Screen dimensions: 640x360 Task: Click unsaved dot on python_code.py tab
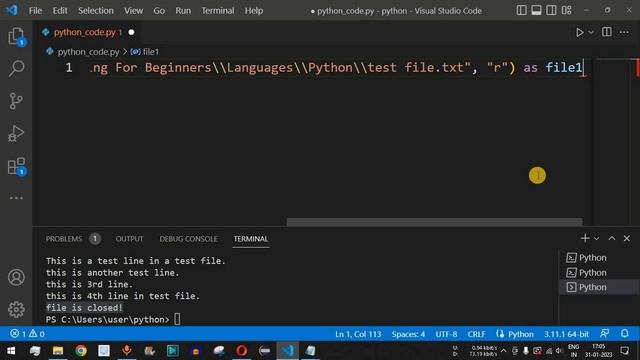pyautogui.click(x=131, y=32)
